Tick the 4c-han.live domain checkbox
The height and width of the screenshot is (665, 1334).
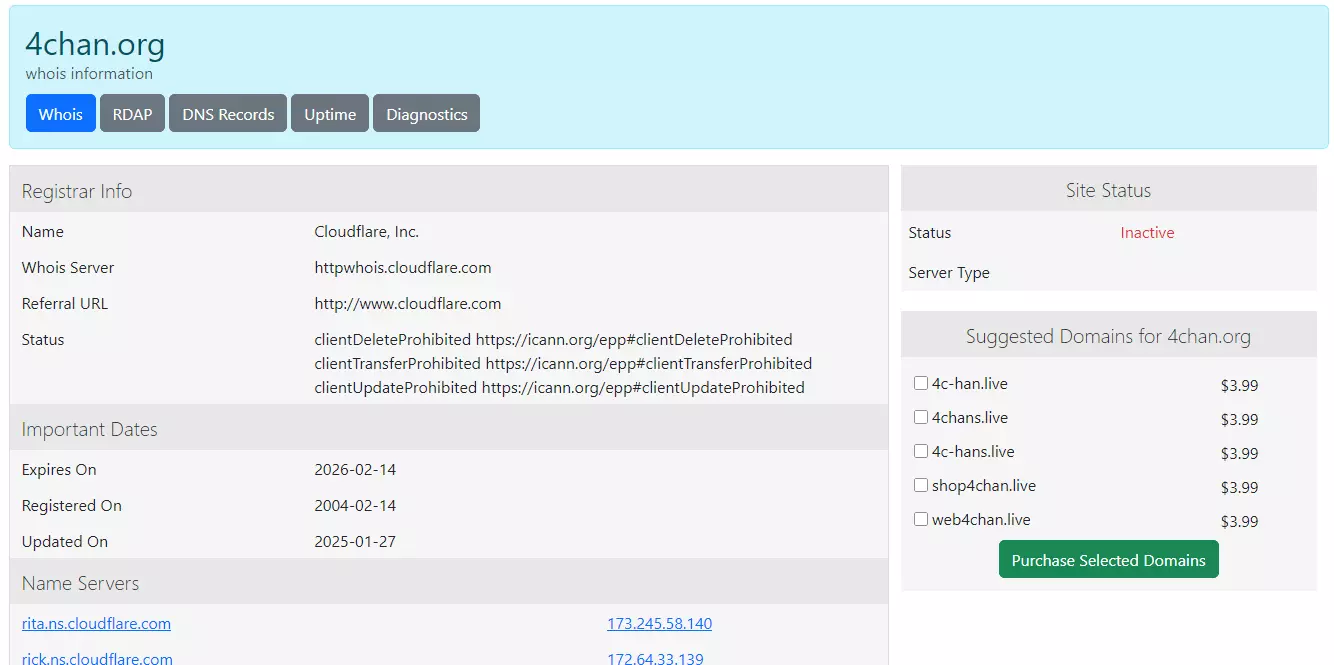pos(921,383)
